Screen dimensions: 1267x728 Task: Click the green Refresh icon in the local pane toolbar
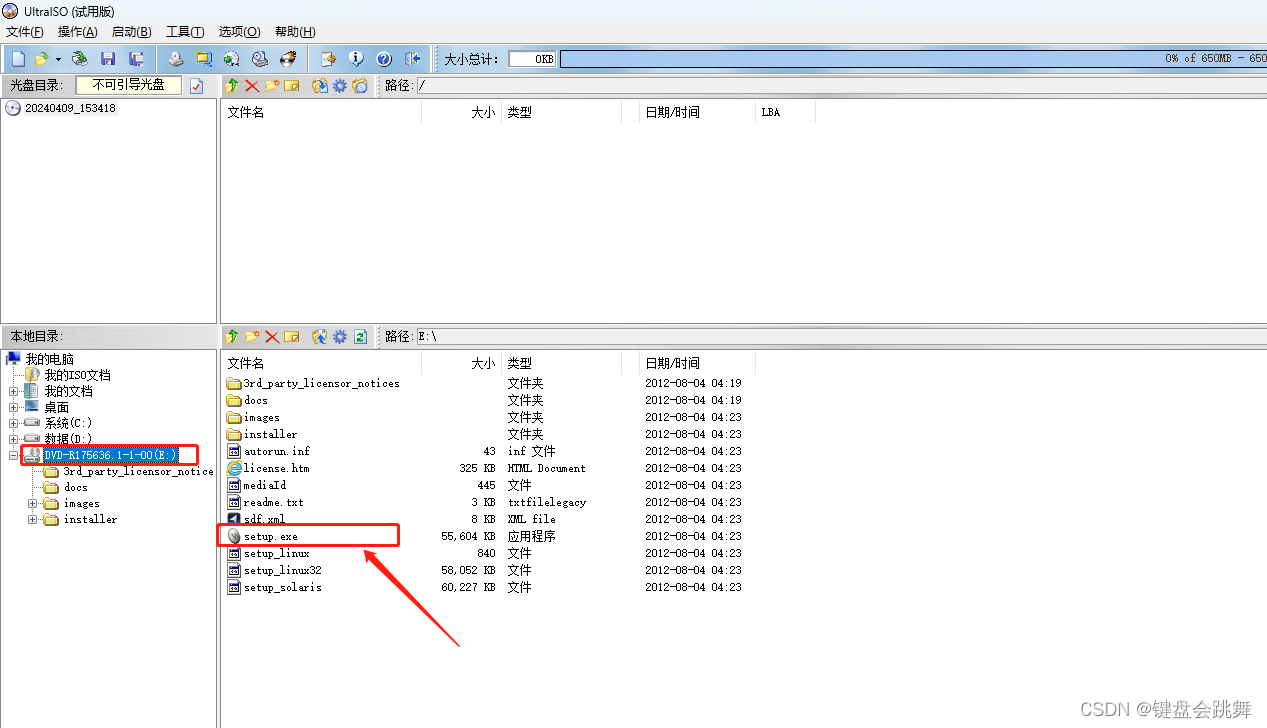click(x=360, y=337)
